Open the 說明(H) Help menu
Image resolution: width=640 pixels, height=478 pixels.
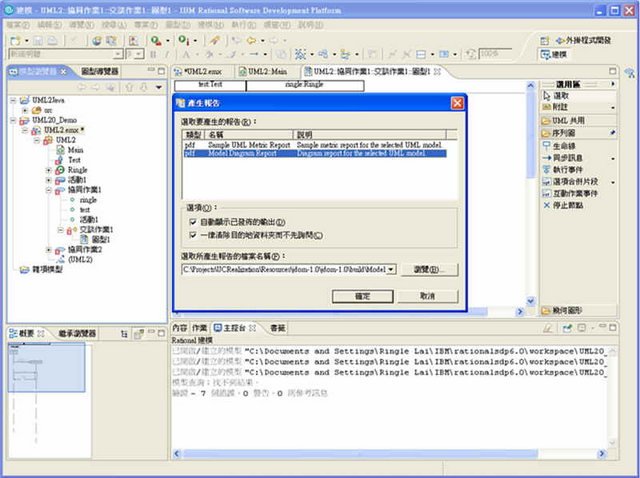coord(311,25)
